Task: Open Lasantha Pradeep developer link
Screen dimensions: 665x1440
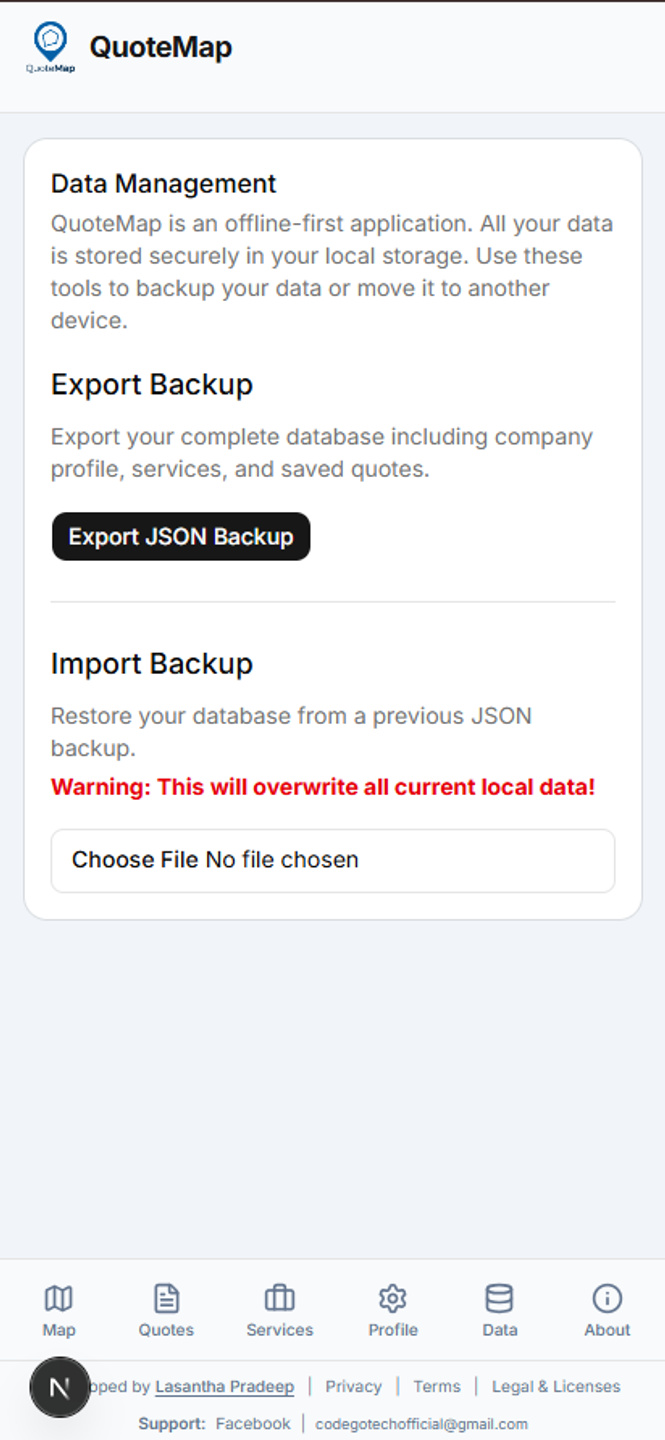Action: pos(225,1386)
